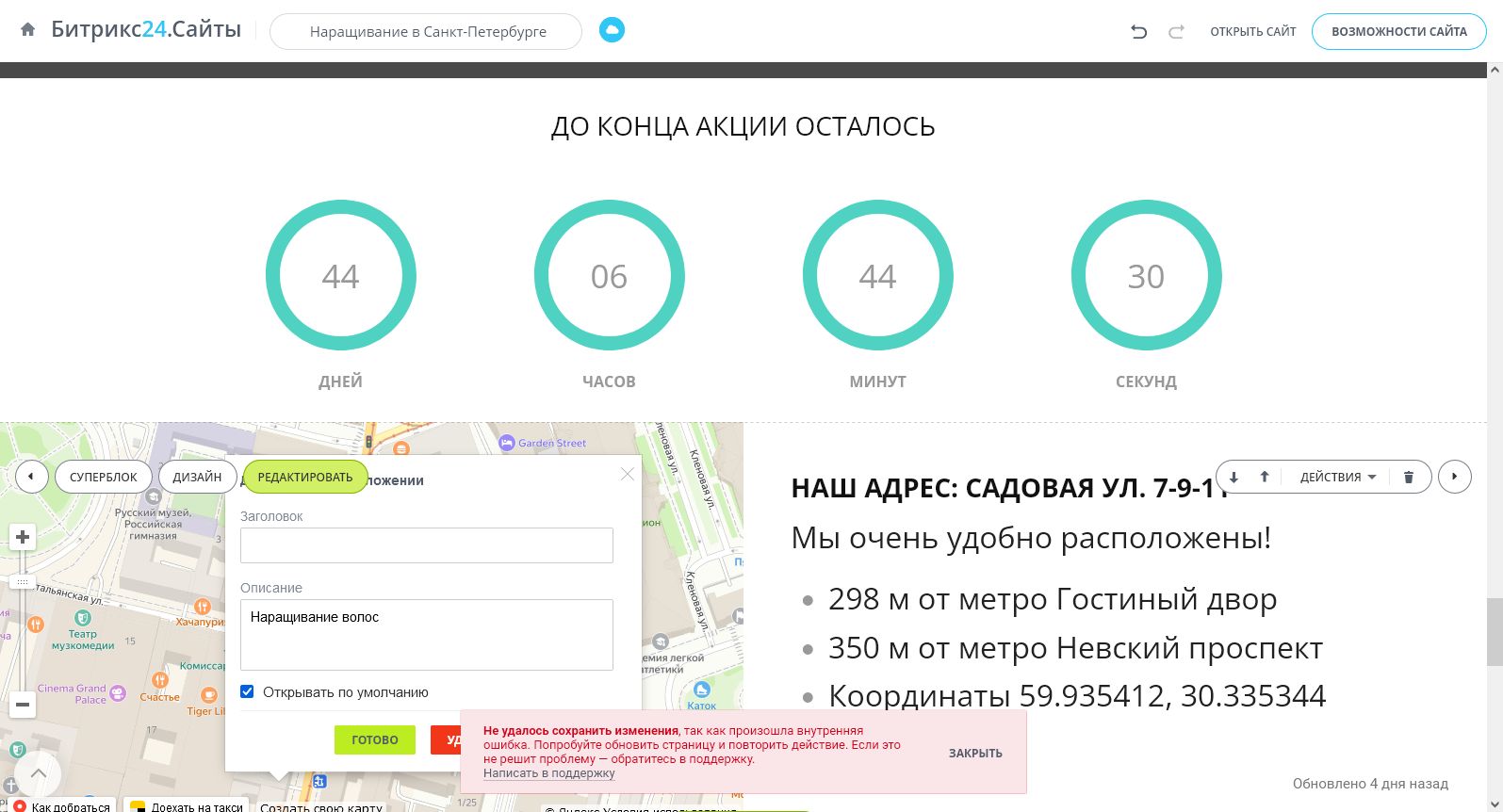Move the block down
This screenshot has height=812, width=1503.
pos(1233,477)
